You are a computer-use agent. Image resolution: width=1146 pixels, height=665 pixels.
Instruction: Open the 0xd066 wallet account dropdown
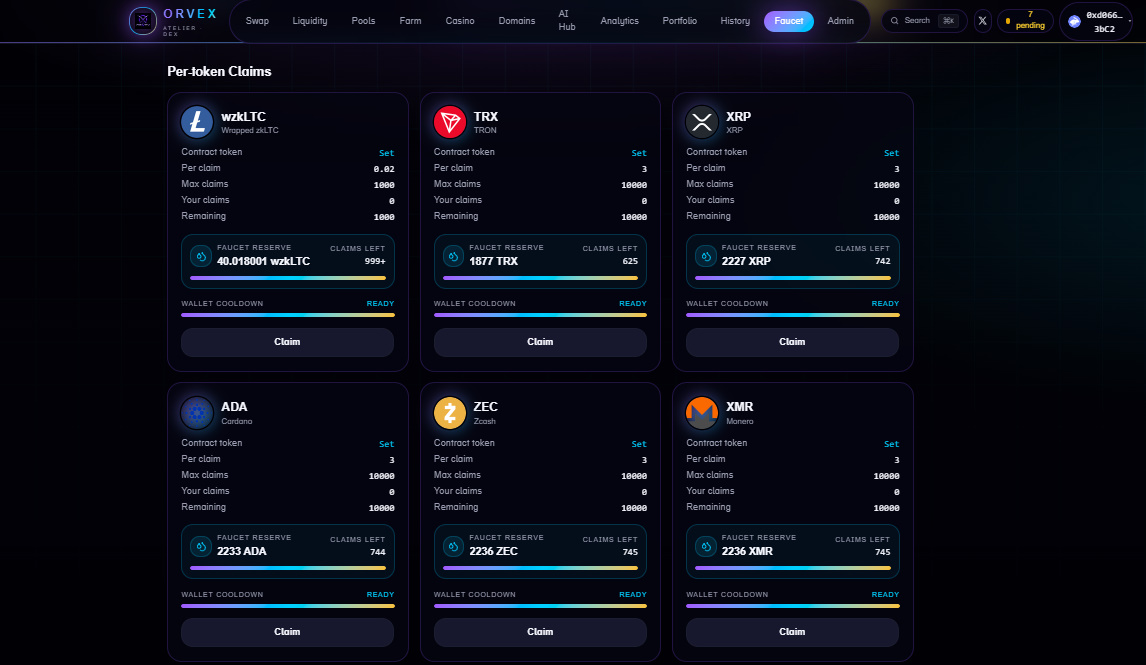point(1096,21)
